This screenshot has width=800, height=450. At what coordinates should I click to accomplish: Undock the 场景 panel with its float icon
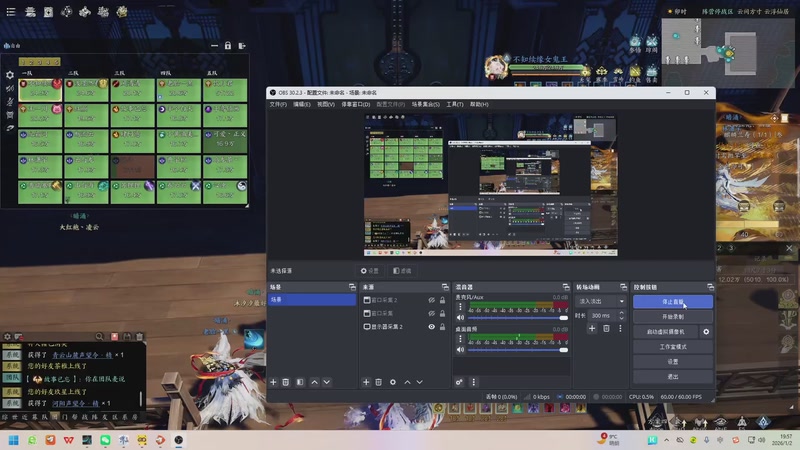click(352, 287)
